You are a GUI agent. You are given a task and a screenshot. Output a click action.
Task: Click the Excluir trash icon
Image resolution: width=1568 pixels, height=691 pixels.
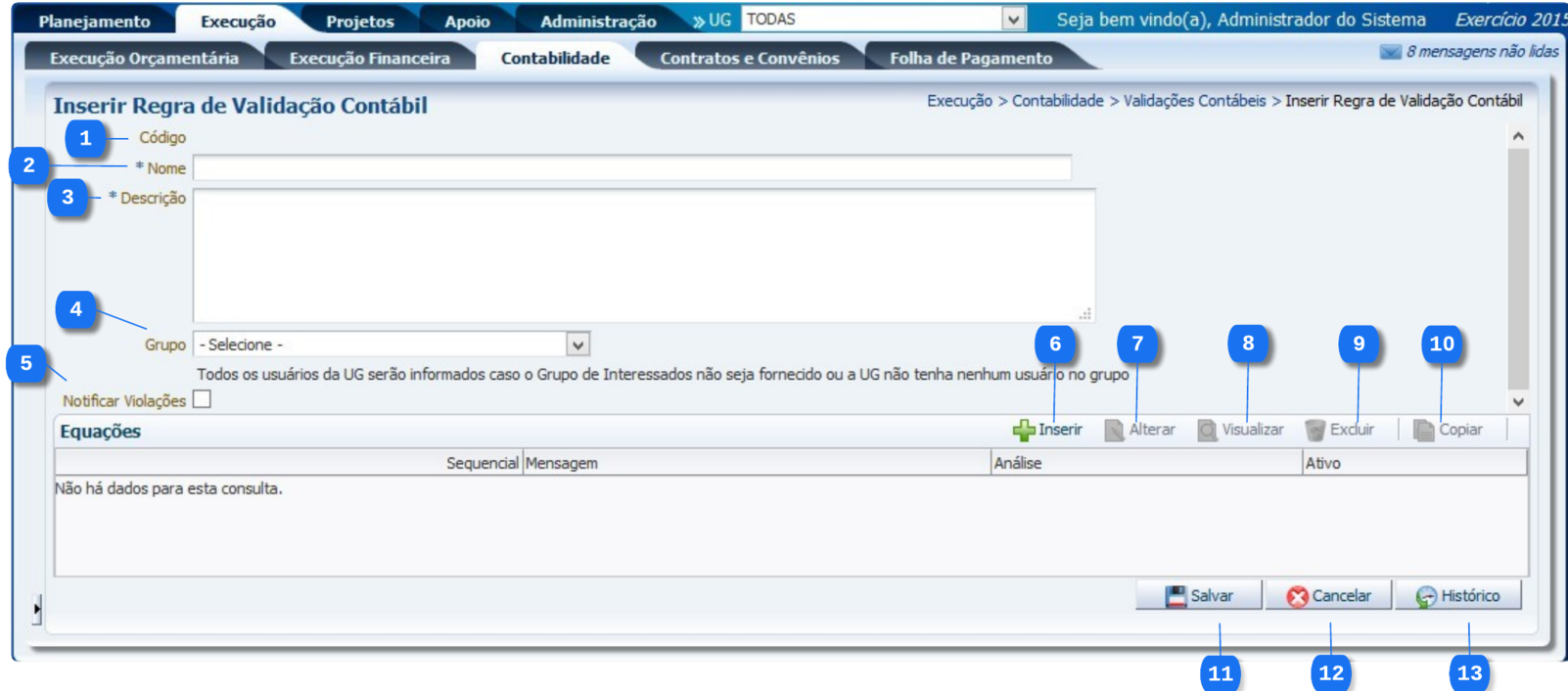click(1315, 431)
